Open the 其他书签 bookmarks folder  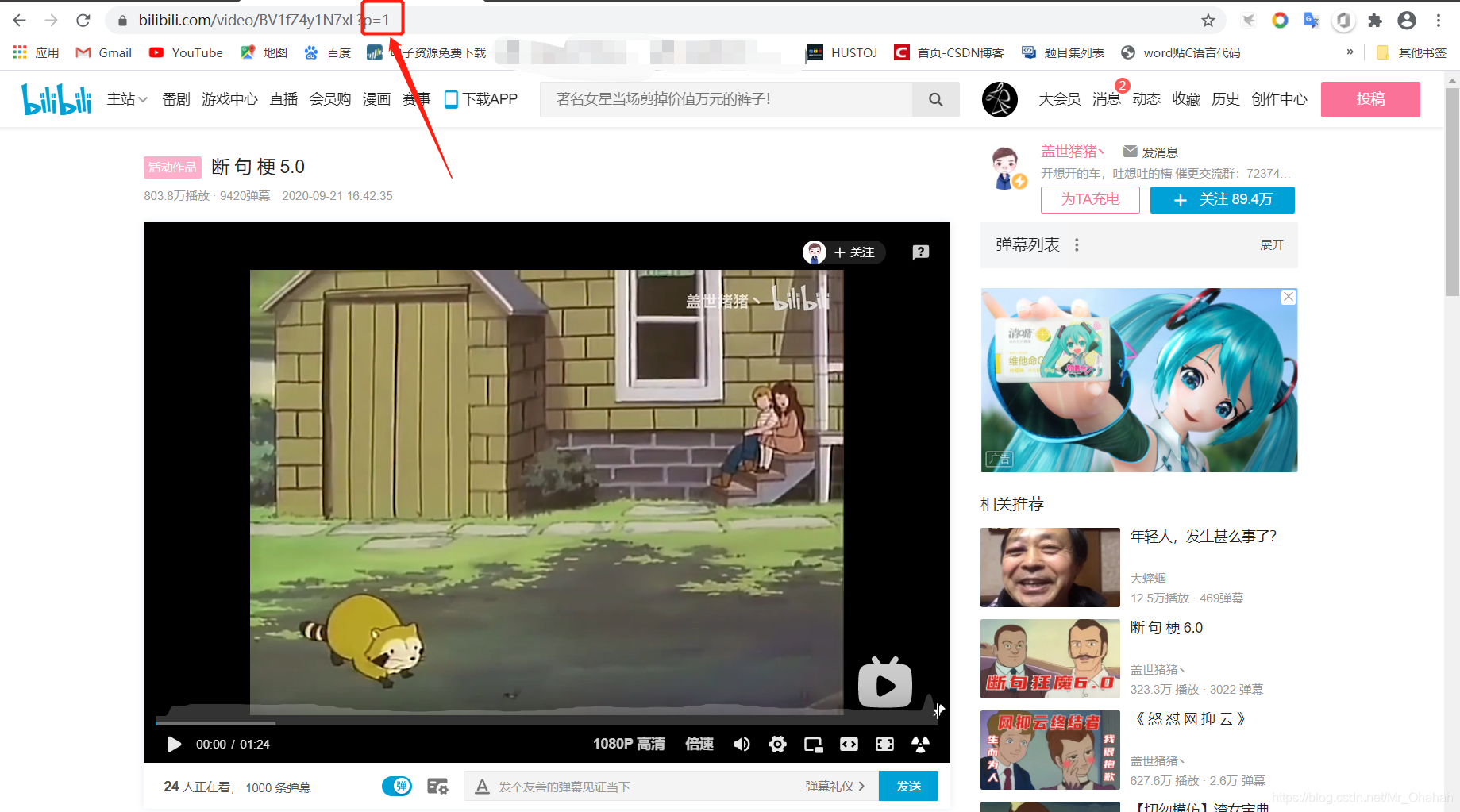[1411, 52]
